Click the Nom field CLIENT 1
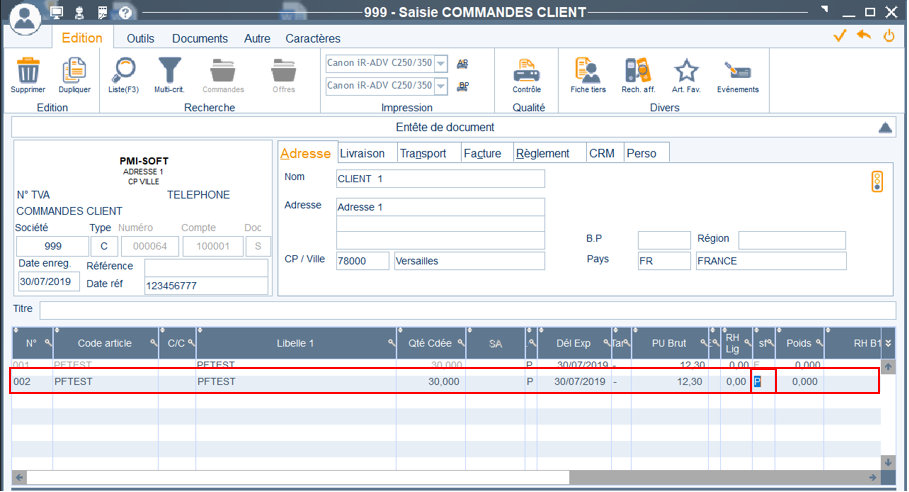This screenshot has height=492, width=909. pyautogui.click(x=440, y=178)
